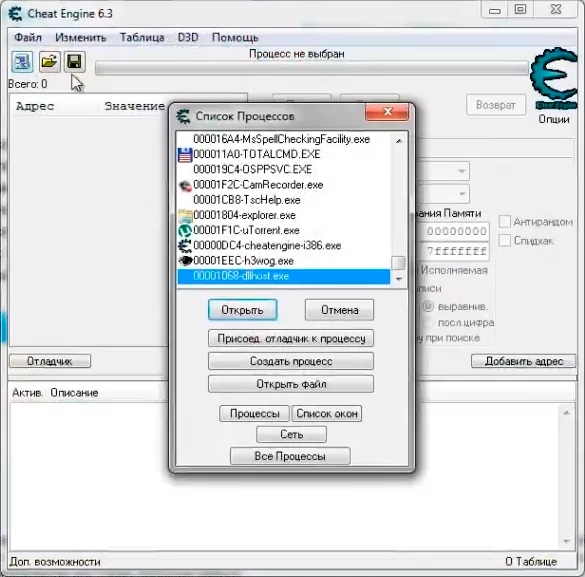
Task: Open the Помощь menu
Action: point(235,38)
